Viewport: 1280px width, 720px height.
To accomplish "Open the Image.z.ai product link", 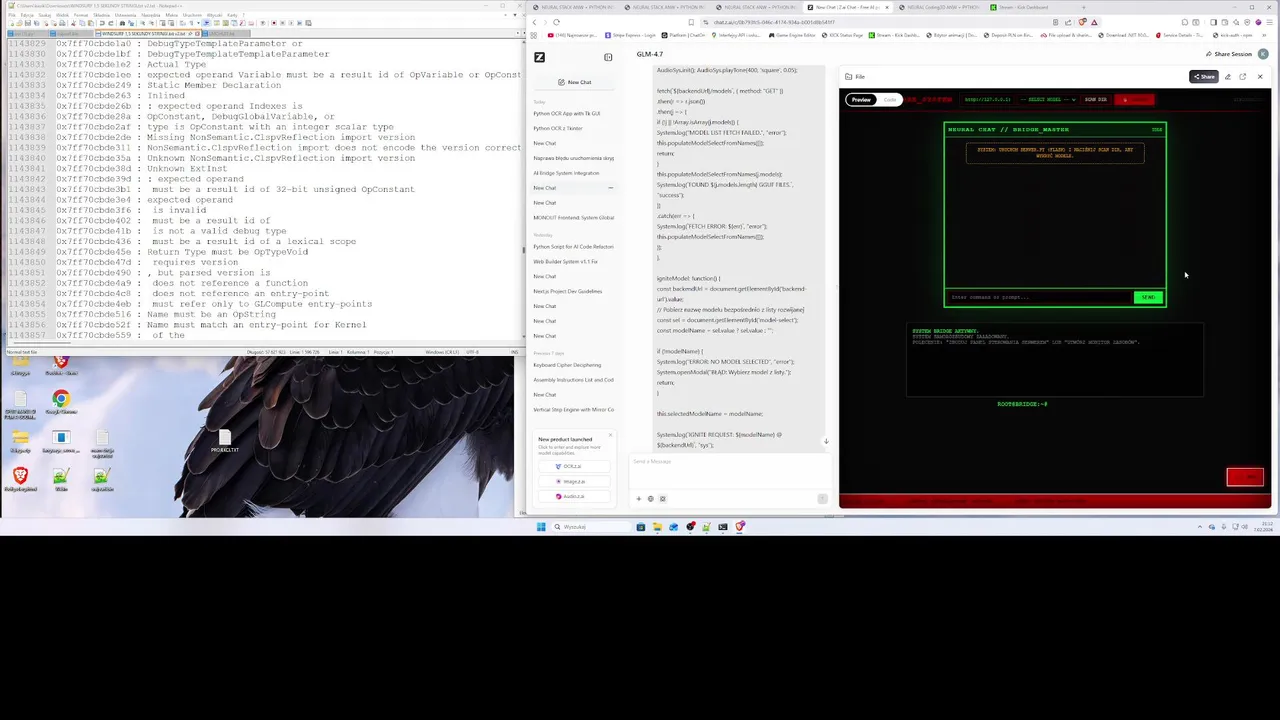I will click(x=573, y=481).
